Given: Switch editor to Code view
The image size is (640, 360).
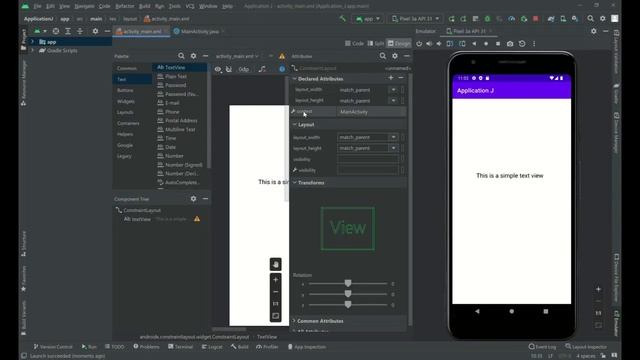Looking at the screenshot, I should (354, 43).
